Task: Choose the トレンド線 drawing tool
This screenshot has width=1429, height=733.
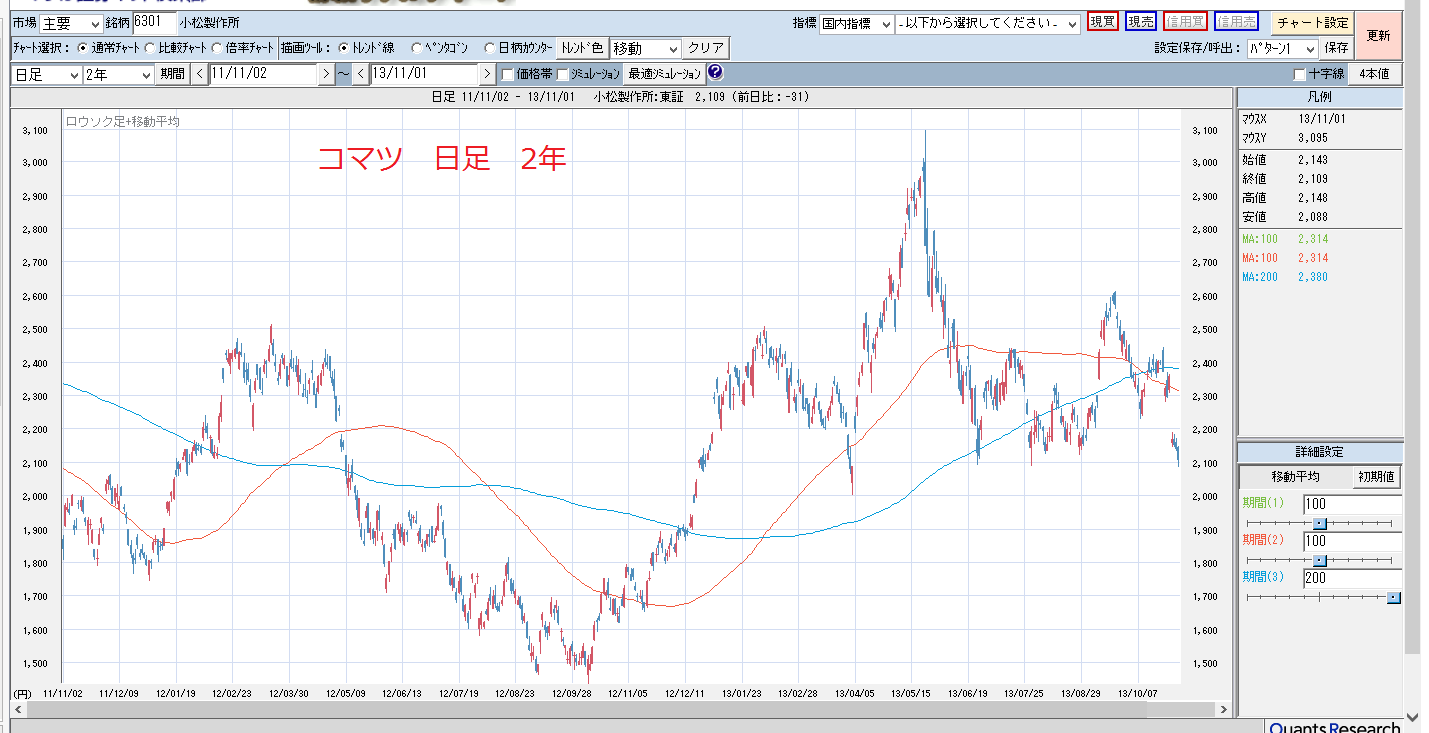Action: coord(344,48)
